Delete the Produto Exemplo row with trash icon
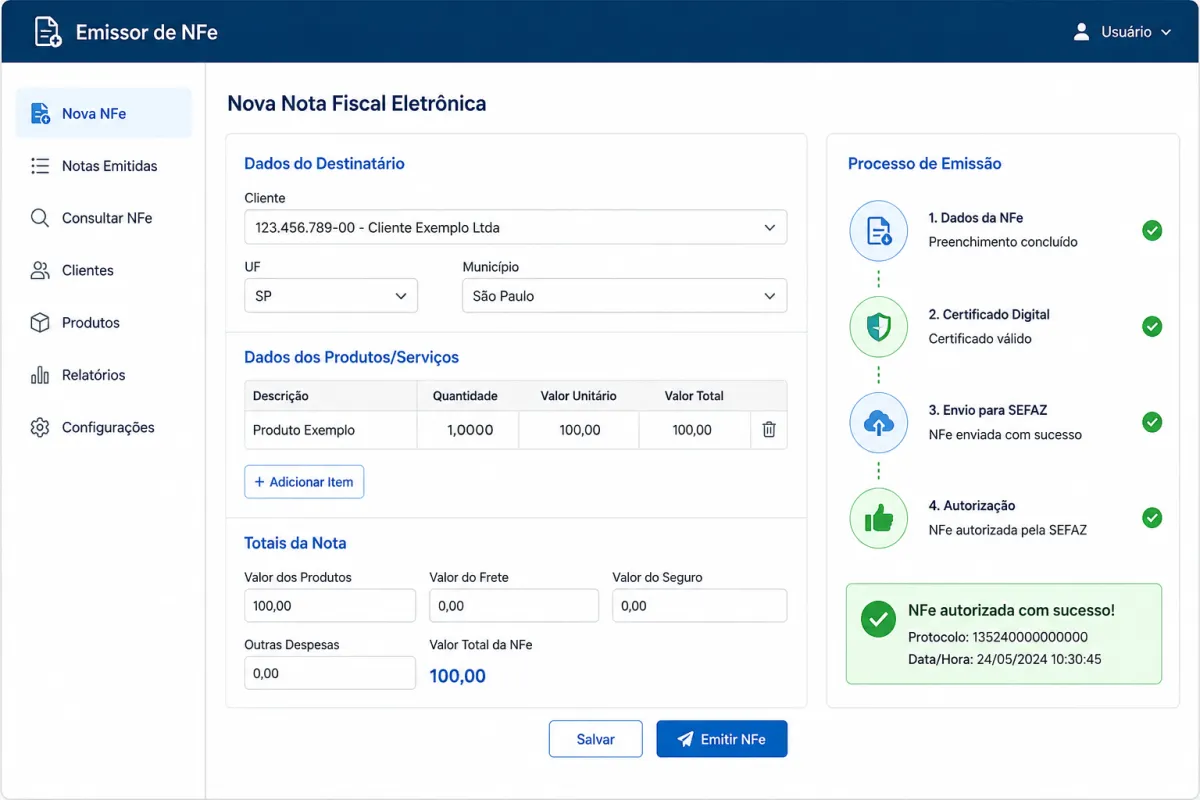This screenshot has width=1200, height=800. tap(768, 430)
